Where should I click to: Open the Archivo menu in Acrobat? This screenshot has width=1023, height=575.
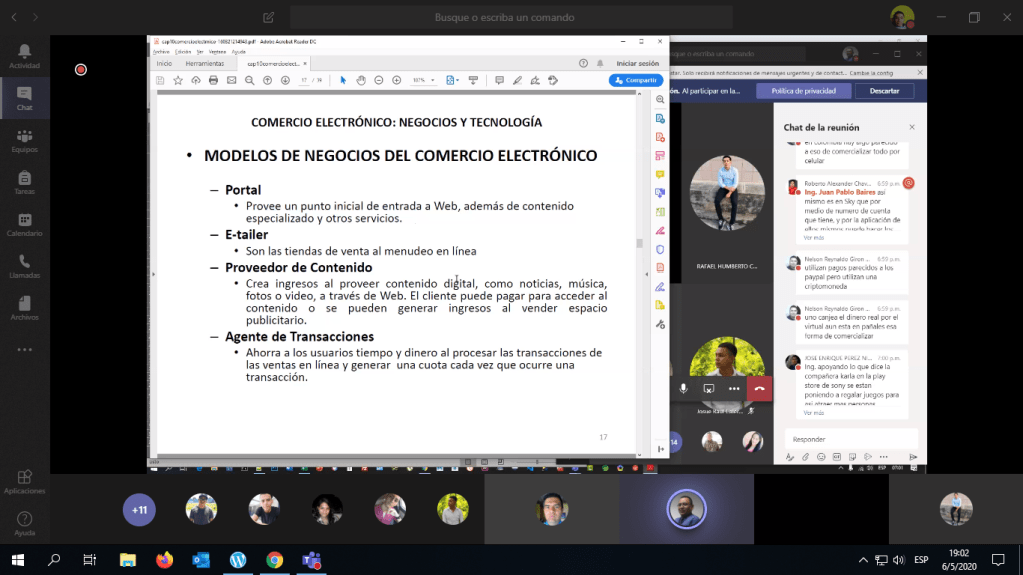160,51
